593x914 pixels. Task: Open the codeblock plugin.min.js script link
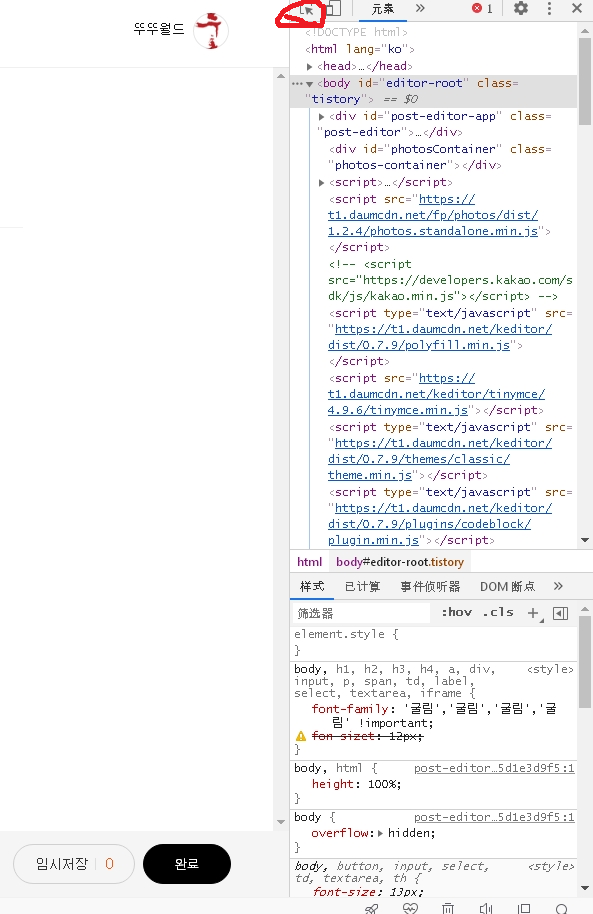point(440,524)
